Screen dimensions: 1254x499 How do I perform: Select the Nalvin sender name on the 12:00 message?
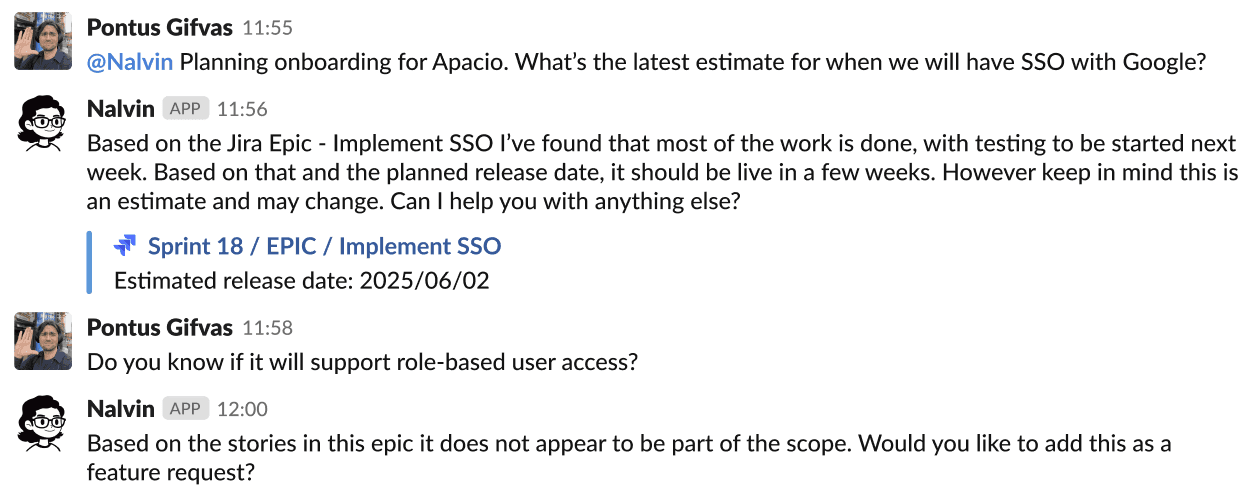point(120,409)
